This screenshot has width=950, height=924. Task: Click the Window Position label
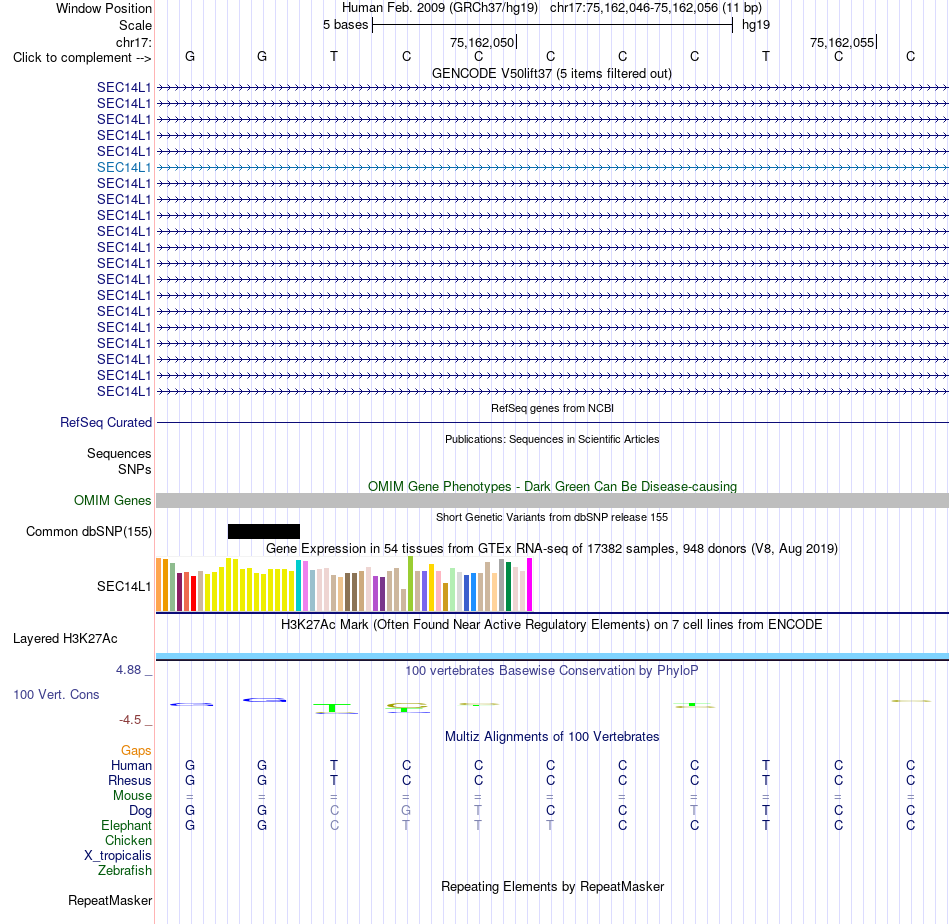(x=104, y=8)
